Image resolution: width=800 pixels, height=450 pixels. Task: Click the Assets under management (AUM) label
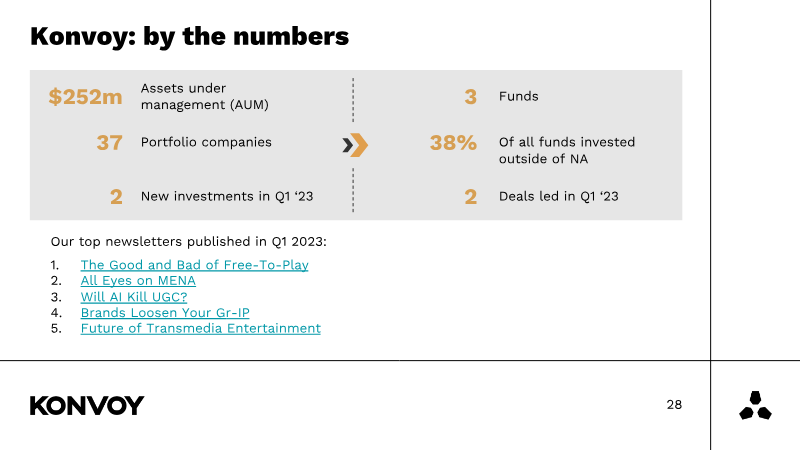click(205, 96)
